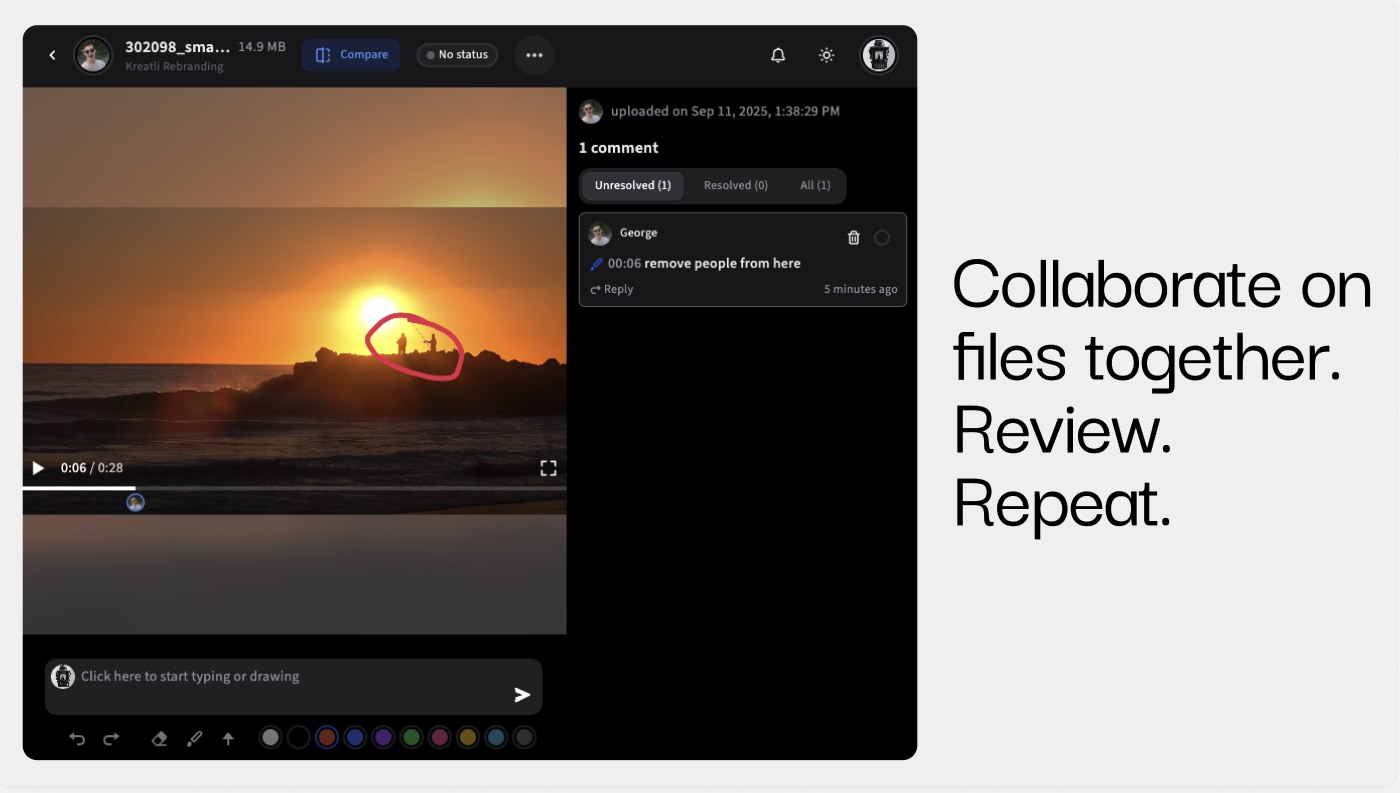
Task: Switch to the All (1) comments tab
Action: [x=814, y=185]
